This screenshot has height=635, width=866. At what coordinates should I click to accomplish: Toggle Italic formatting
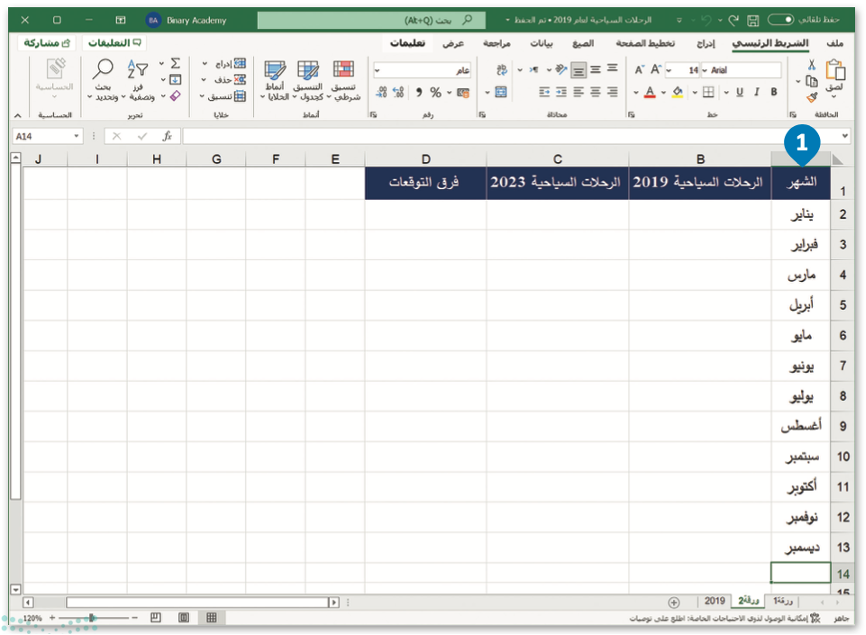pos(757,92)
